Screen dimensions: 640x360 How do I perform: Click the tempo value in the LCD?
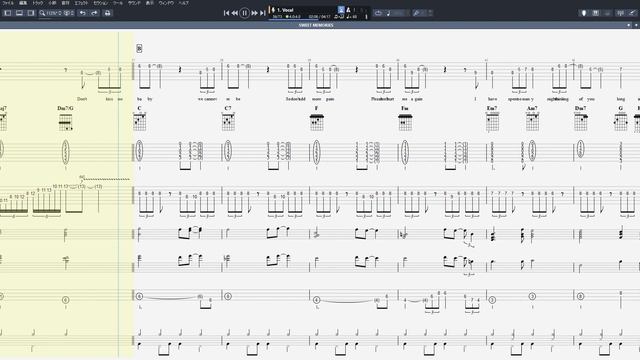click(x=351, y=17)
